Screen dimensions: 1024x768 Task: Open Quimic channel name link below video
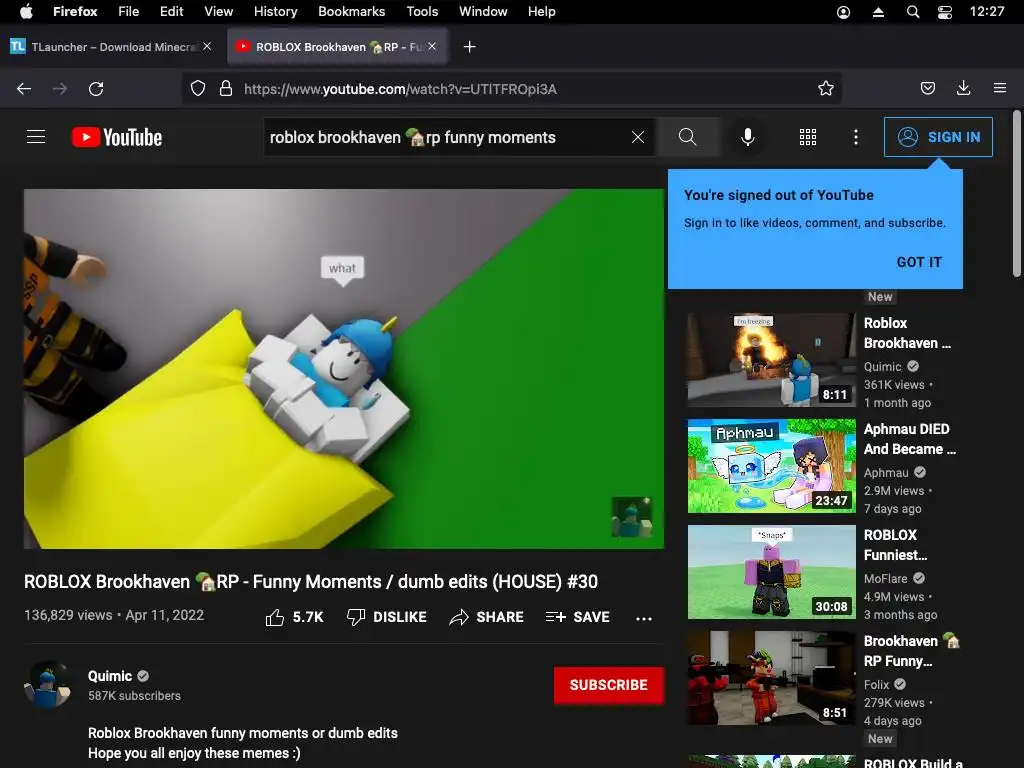coord(110,676)
